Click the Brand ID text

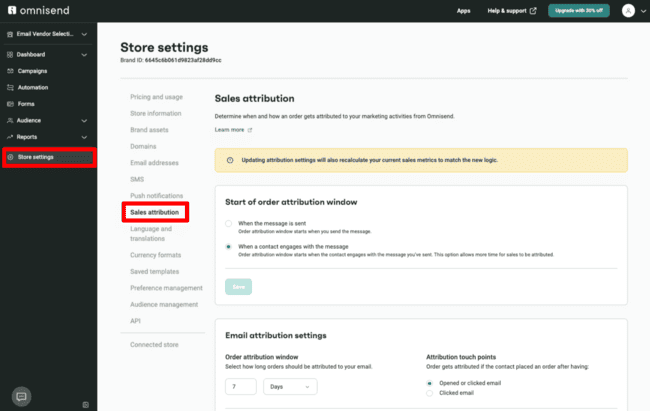click(171, 60)
